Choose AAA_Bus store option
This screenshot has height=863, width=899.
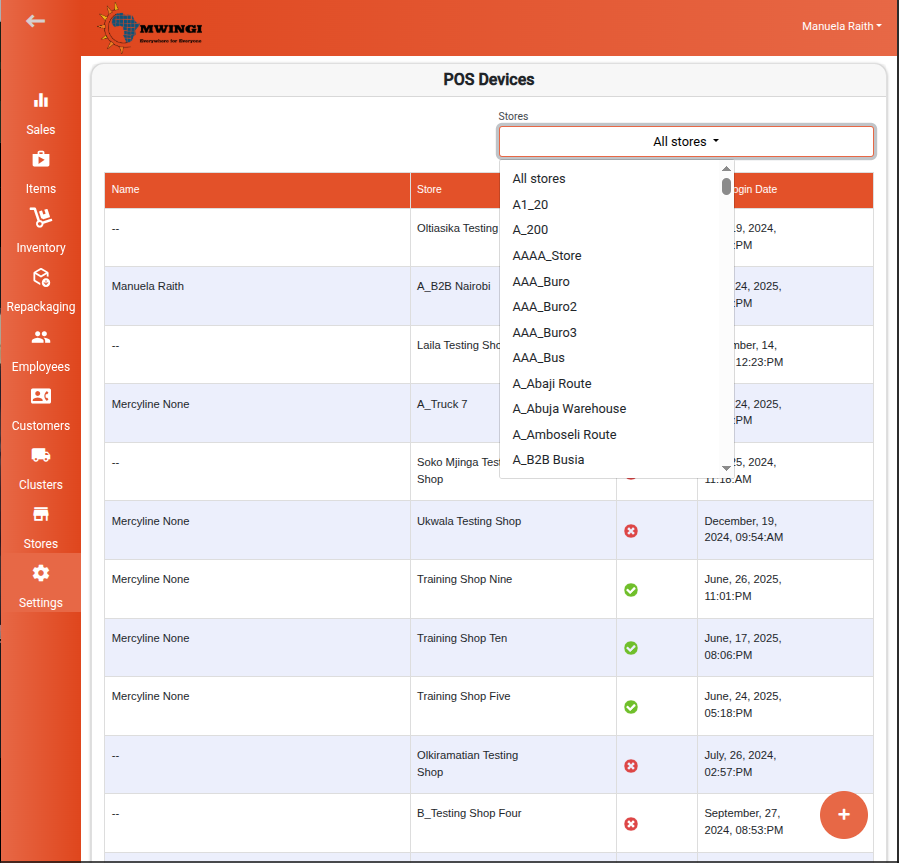pos(610,358)
